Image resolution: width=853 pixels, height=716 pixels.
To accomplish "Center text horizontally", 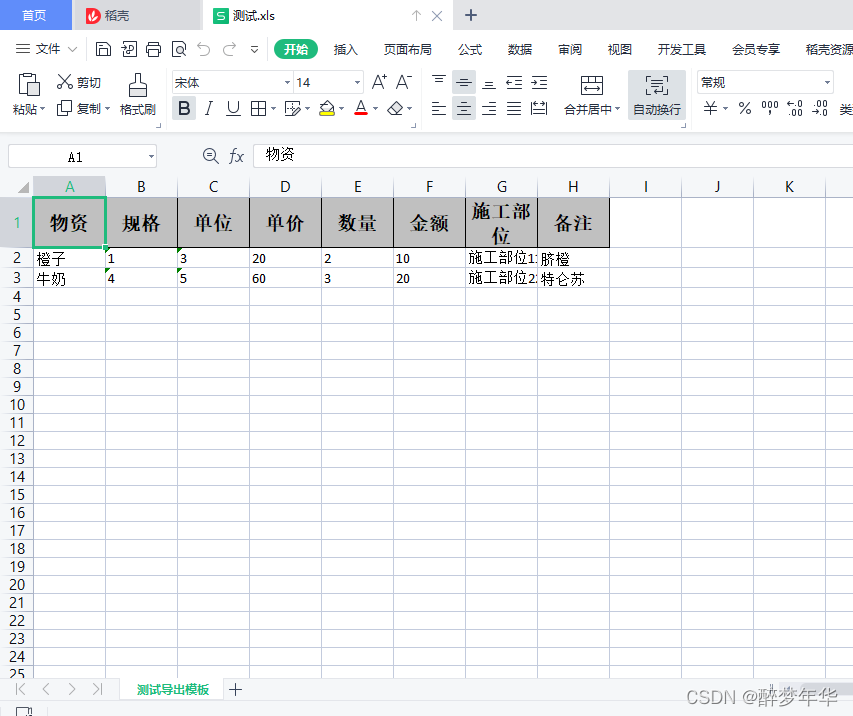I will point(463,108).
